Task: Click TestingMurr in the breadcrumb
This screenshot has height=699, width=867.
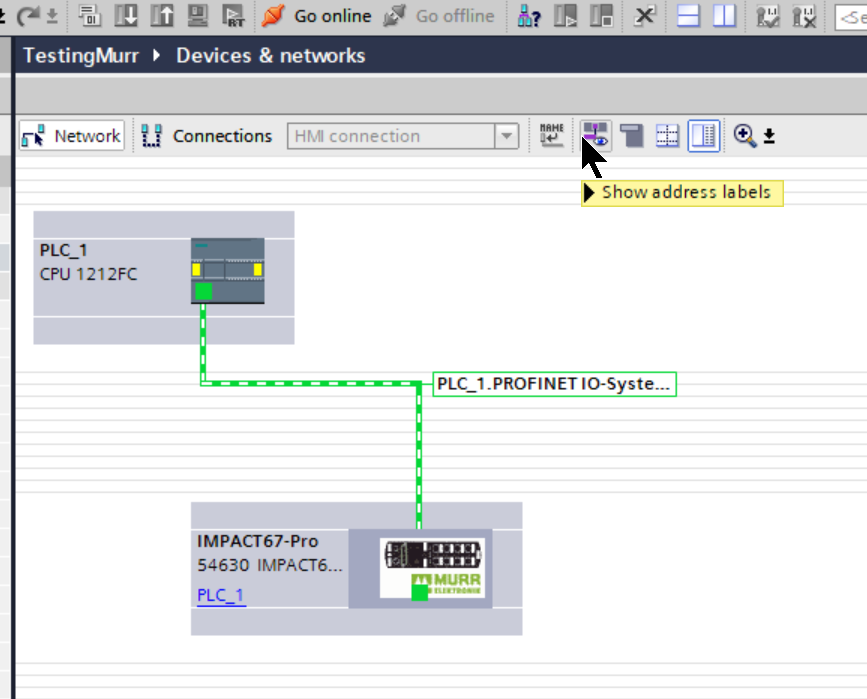Action: coord(81,55)
